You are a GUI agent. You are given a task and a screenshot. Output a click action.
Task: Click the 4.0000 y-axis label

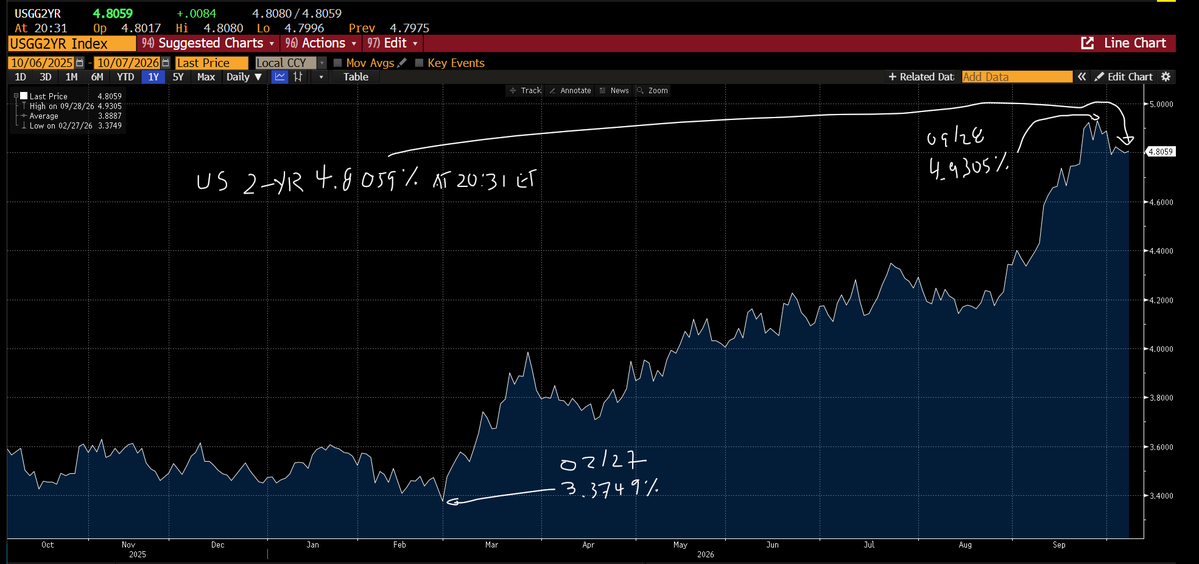click(1162, 349)
